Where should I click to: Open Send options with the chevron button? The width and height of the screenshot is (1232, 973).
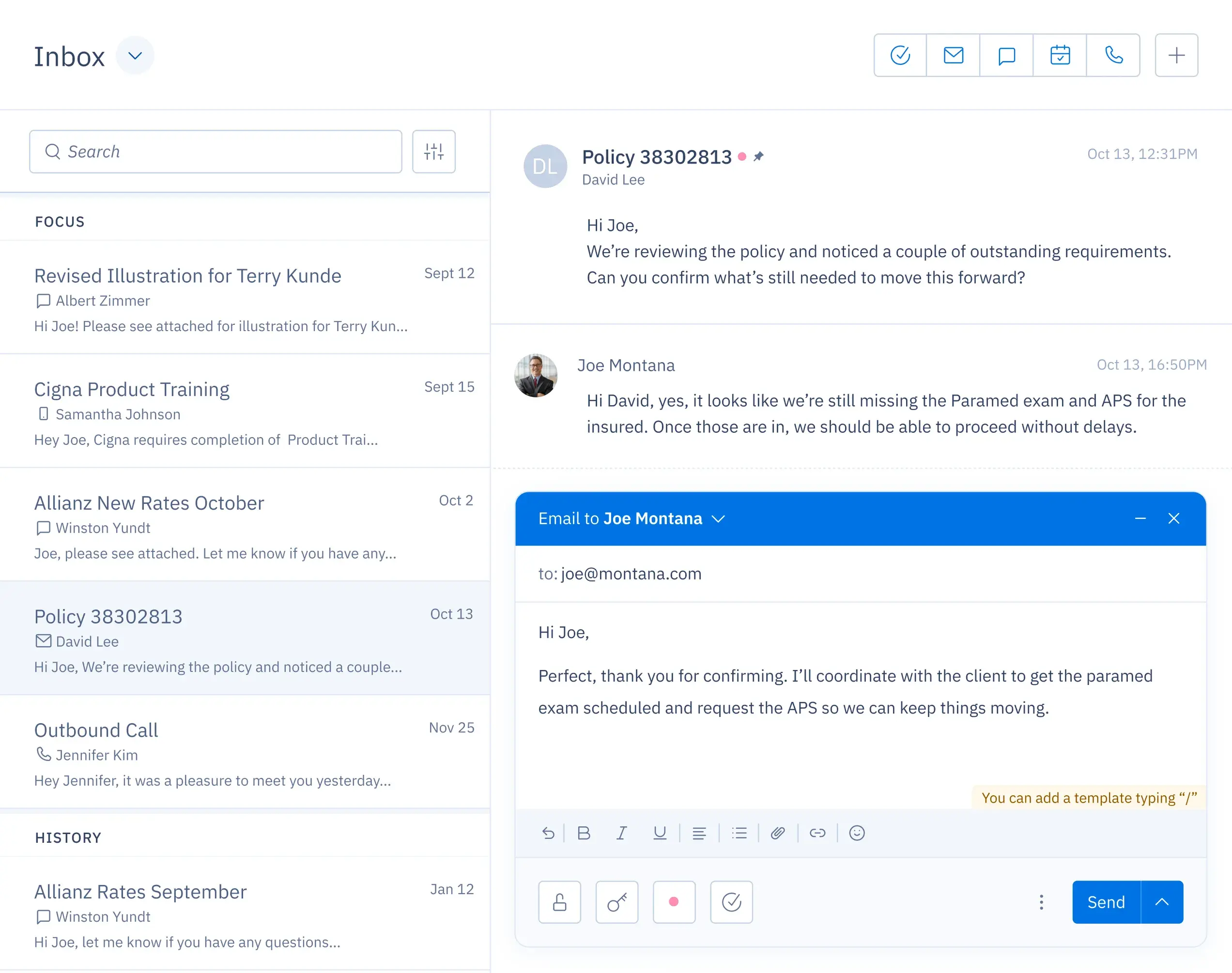click(x=1162, y=902)
